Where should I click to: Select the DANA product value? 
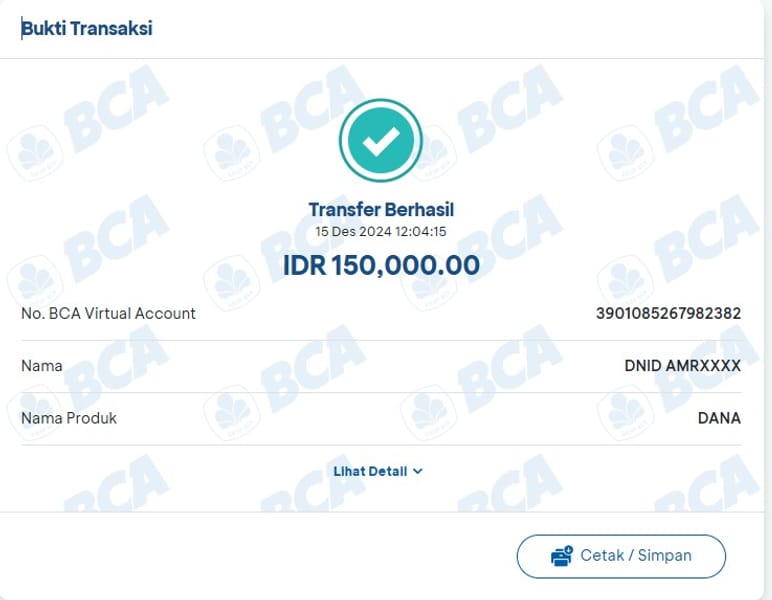click(x=719, y=418)
